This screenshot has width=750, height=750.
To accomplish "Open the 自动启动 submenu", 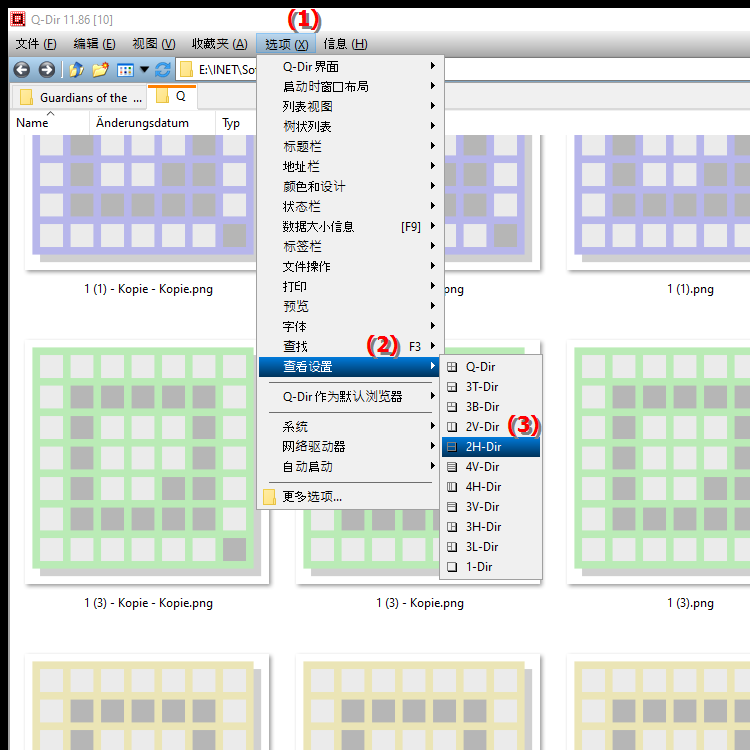I will (350, 467).
